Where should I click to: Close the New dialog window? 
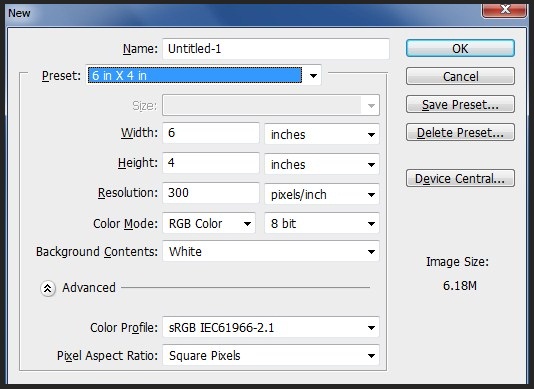(x=504, y=10)
